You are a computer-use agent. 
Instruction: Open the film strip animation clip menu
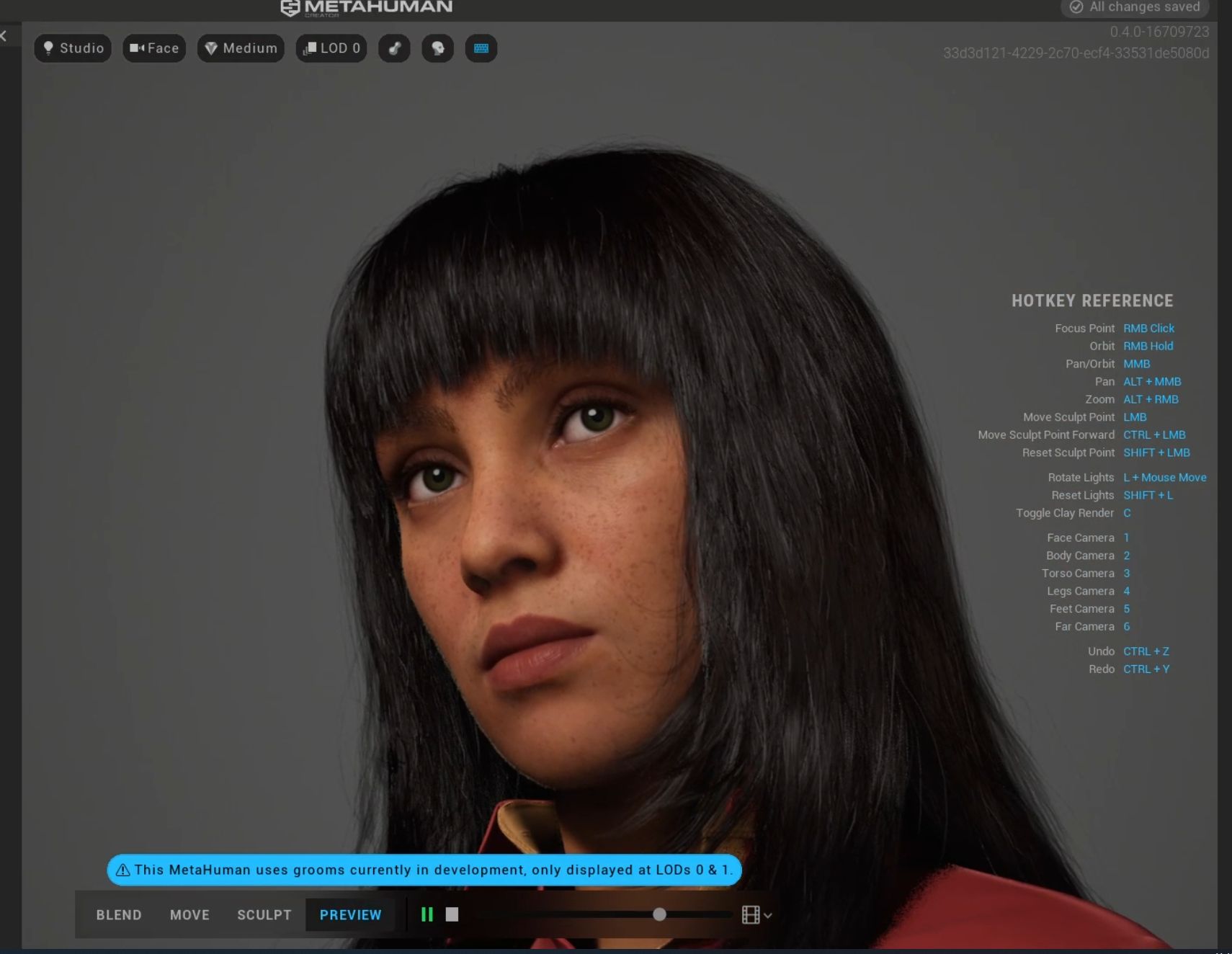(x=756, y=915)
